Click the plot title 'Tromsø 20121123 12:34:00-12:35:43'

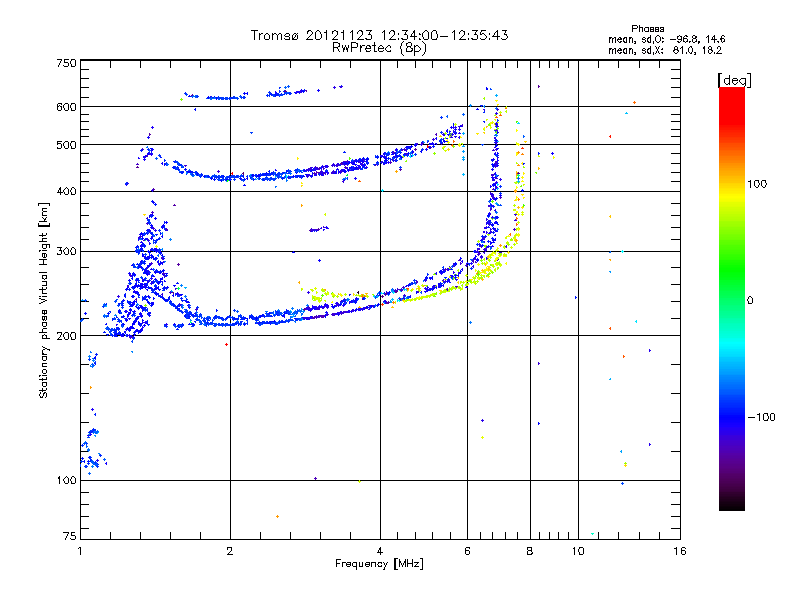(x=379, y=35)
